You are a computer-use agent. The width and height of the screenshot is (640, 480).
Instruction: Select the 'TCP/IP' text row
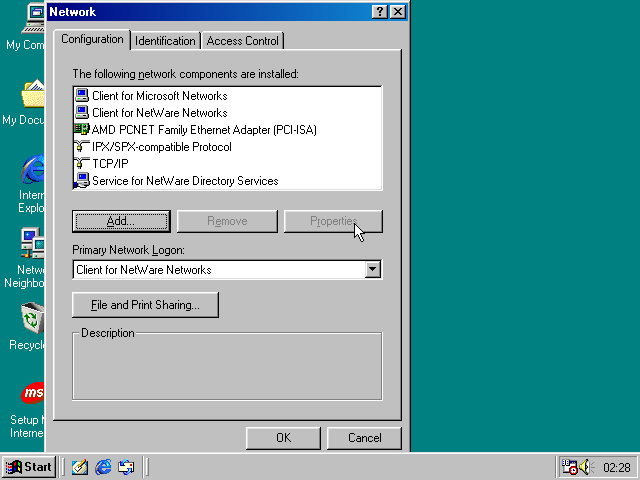point(110,164)
